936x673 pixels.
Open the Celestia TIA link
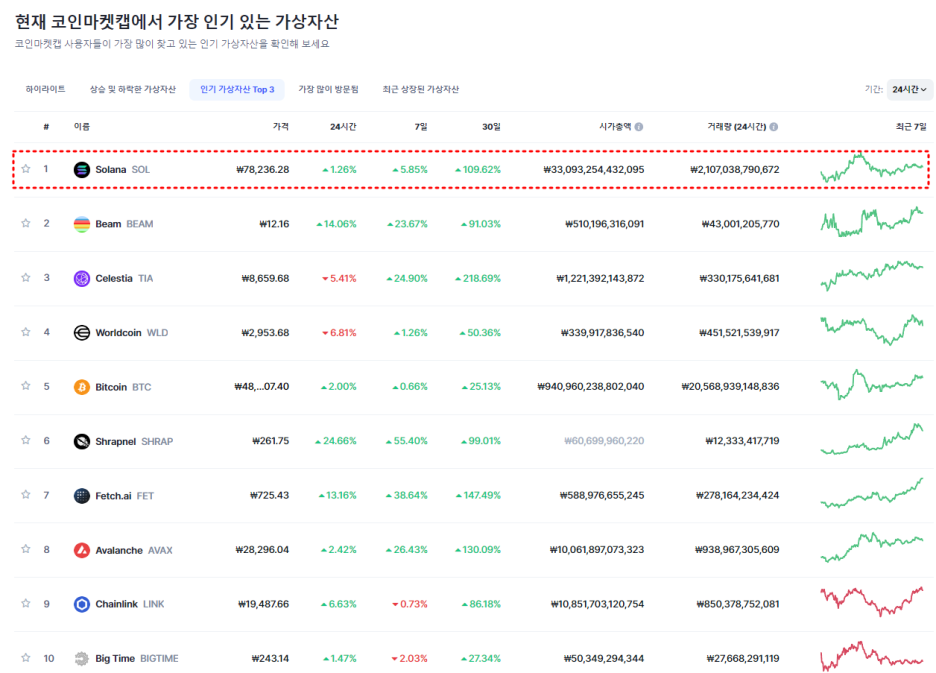(124, 278)
